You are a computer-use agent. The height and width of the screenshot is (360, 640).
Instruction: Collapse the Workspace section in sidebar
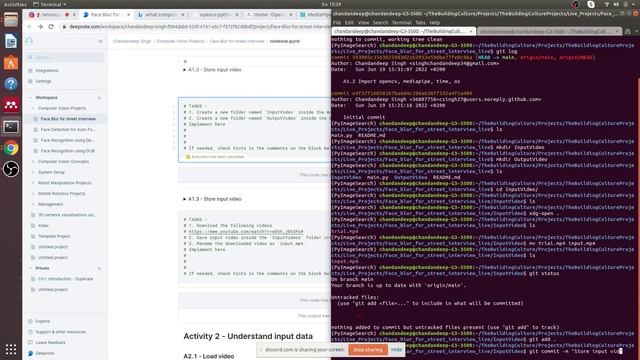coord(30,98)
